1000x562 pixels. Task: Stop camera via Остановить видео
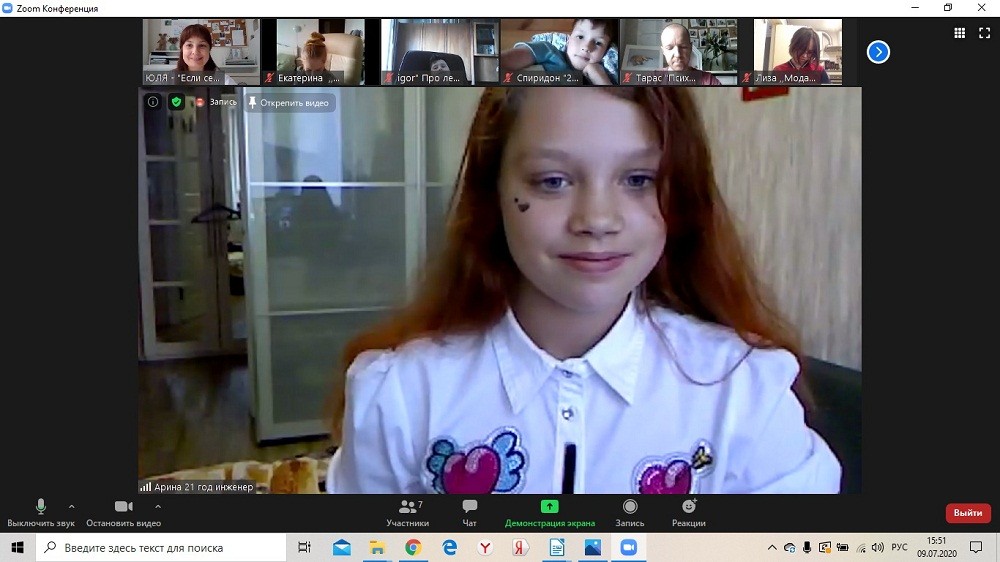[123, 512]
